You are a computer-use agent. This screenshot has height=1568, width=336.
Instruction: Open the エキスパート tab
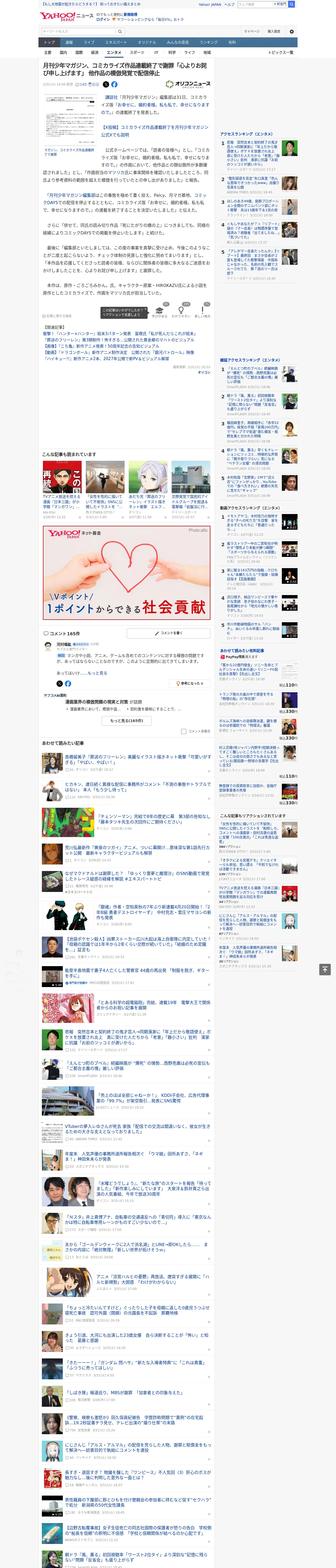116,43
